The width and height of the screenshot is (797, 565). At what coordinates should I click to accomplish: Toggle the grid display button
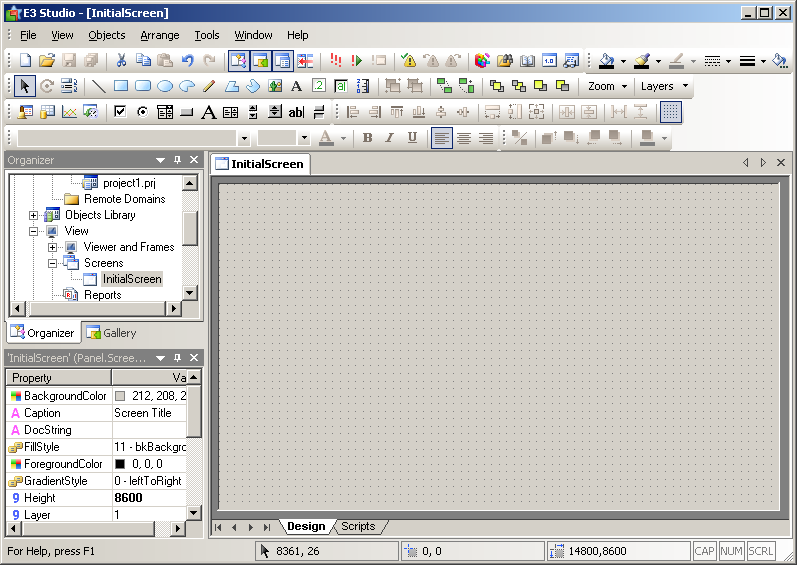[x=671, y=112]
